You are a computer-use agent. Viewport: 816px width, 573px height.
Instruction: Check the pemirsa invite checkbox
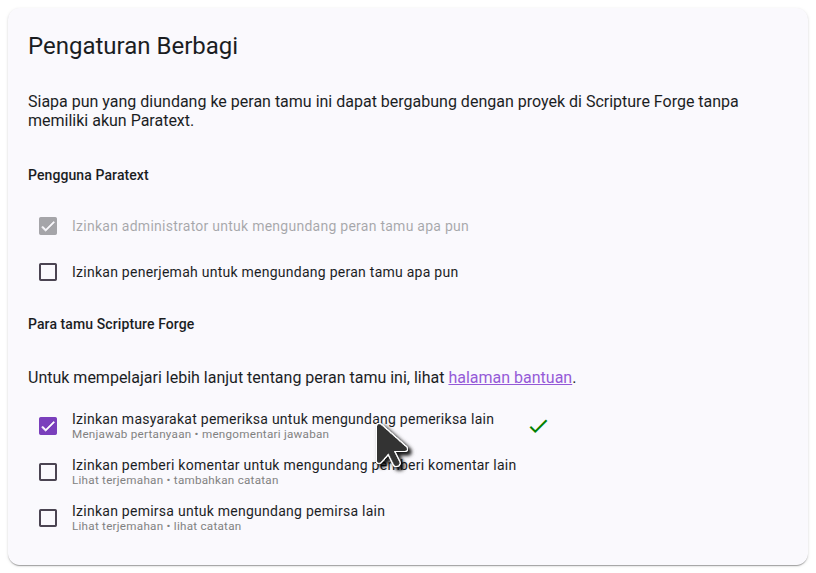pyautogui.click(x=48, y=518)
